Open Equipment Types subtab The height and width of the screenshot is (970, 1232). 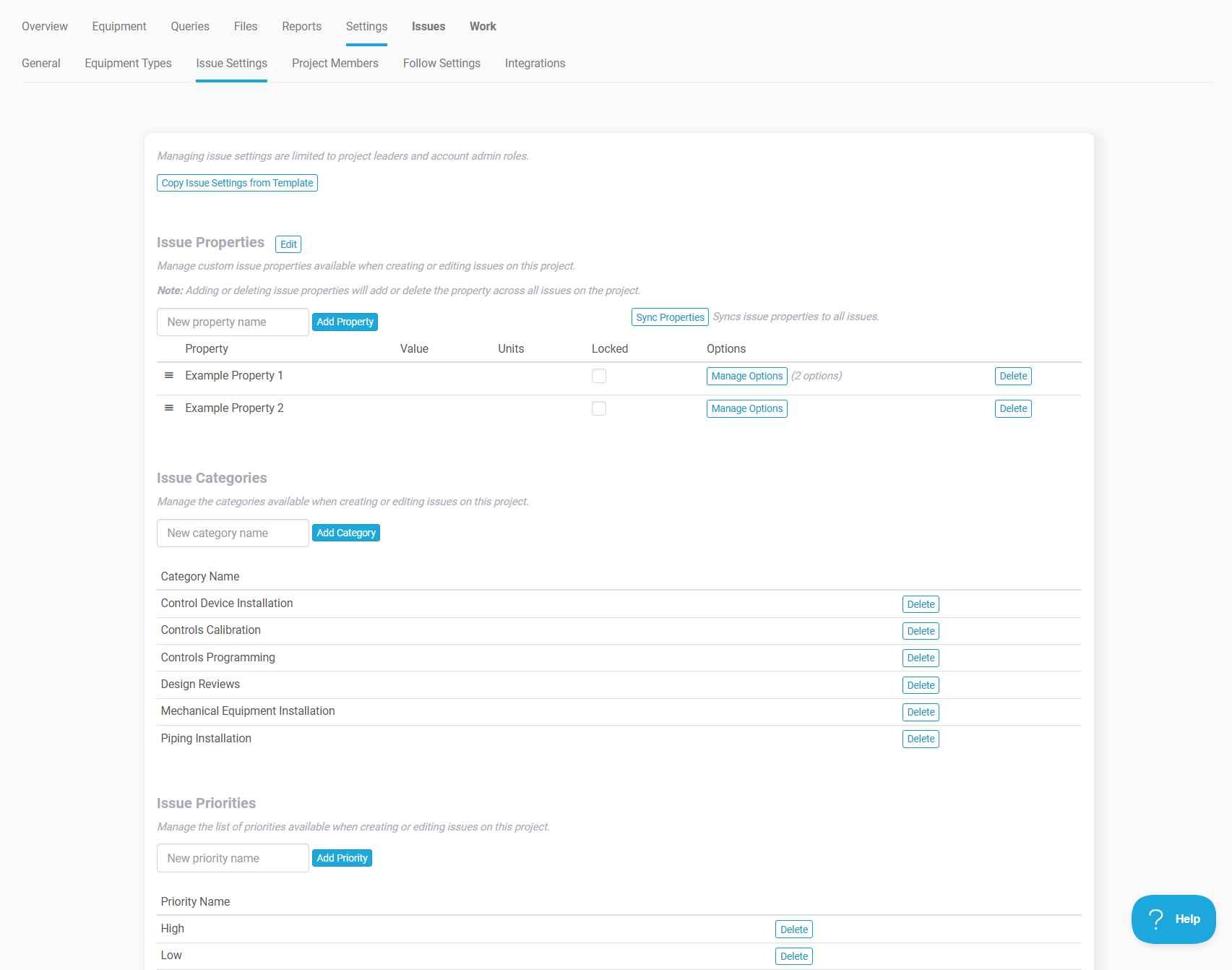pos(128,64)
